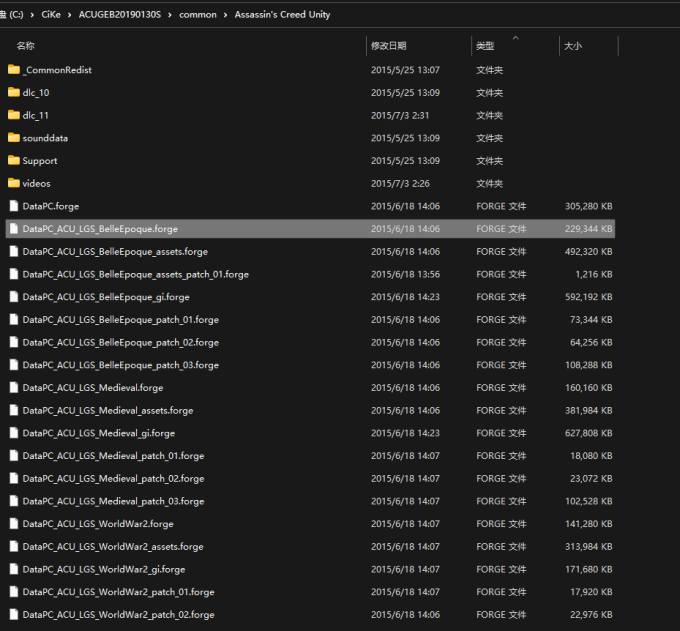Click the 305,280 KB size value
Image resolution: width=680 pixels, height=631 pixels.
pos(588,206)
